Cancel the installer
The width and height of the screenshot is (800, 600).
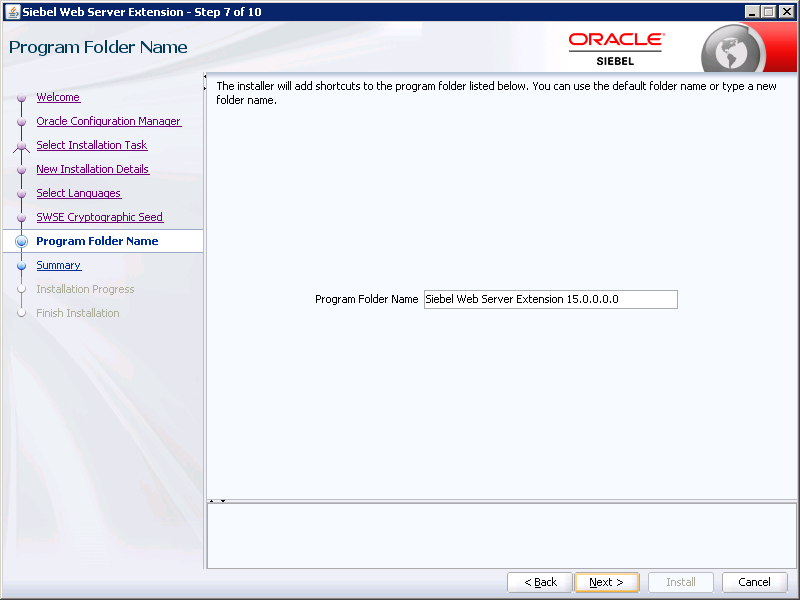754,582
